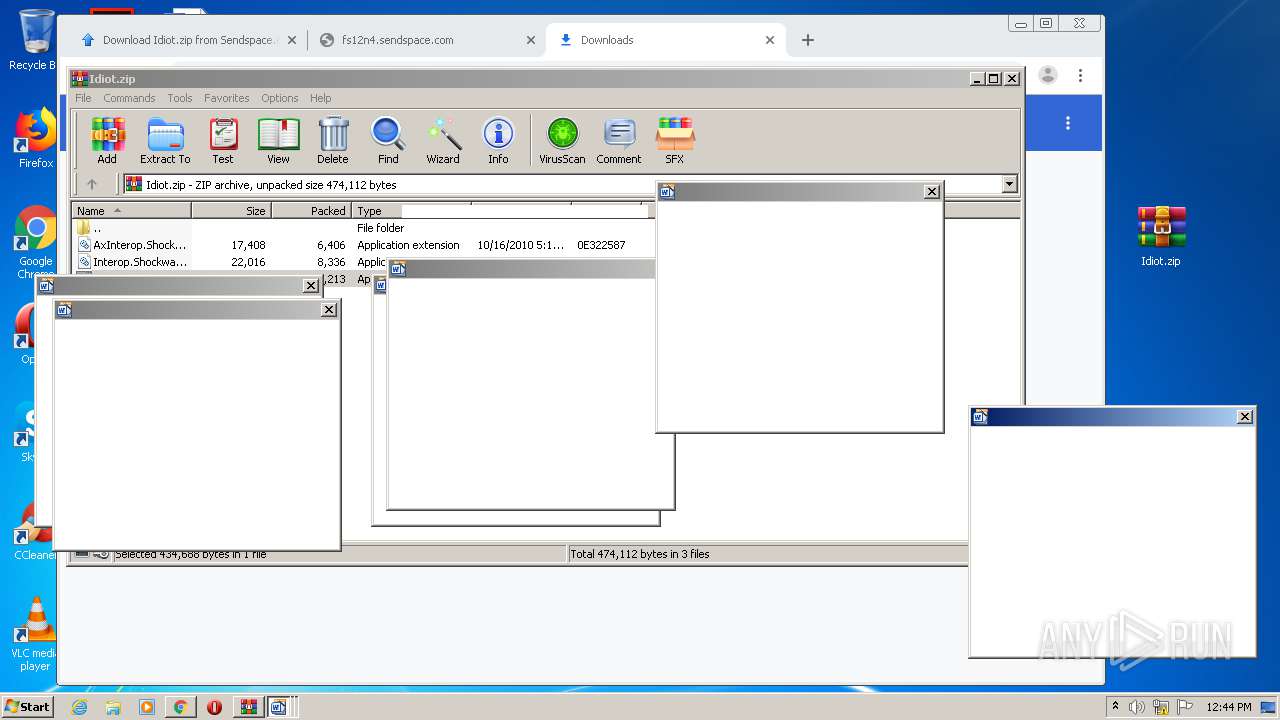The image size is (1280, 720).
Task: Click the 0E322587 CRC value
Action: point(601,245)
